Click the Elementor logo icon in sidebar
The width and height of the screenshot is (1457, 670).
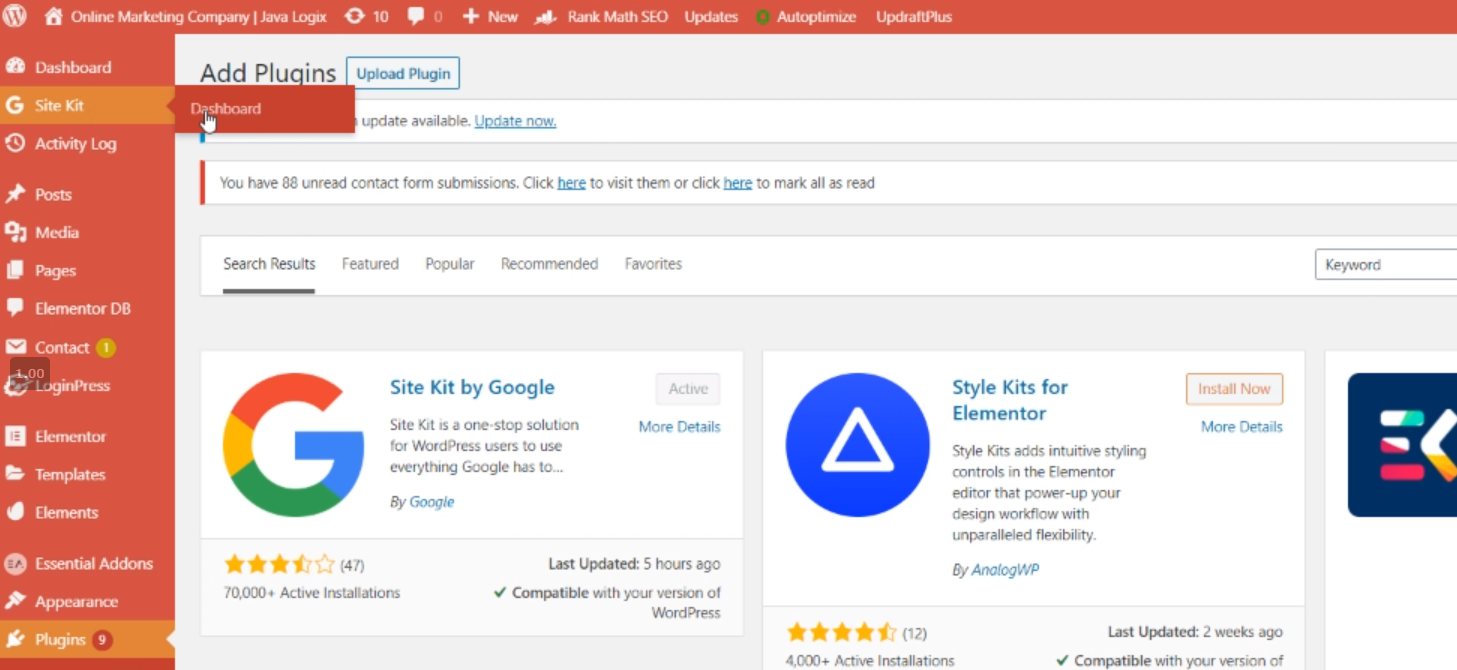click(x=15, y=436)
